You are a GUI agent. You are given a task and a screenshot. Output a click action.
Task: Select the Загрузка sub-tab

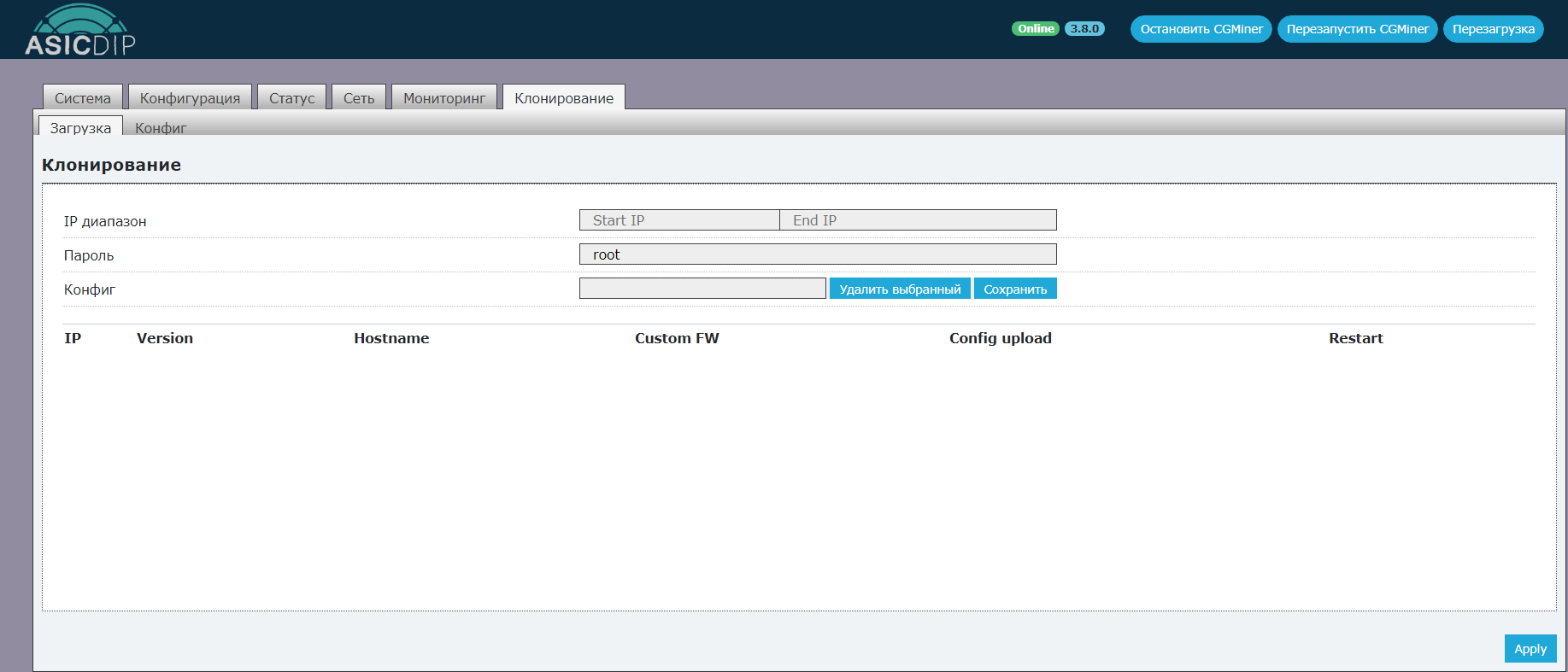pos(80,126)
